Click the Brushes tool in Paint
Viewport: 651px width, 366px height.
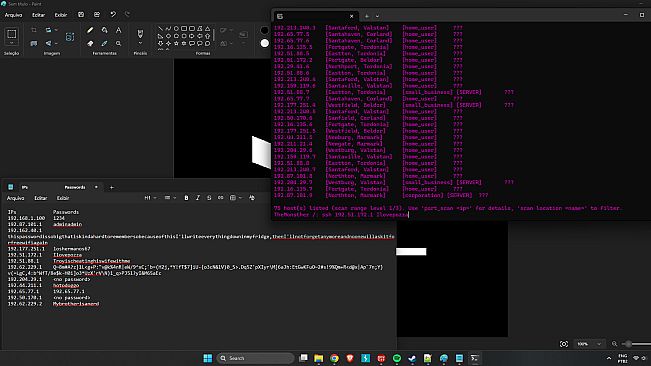coord(140,33)
